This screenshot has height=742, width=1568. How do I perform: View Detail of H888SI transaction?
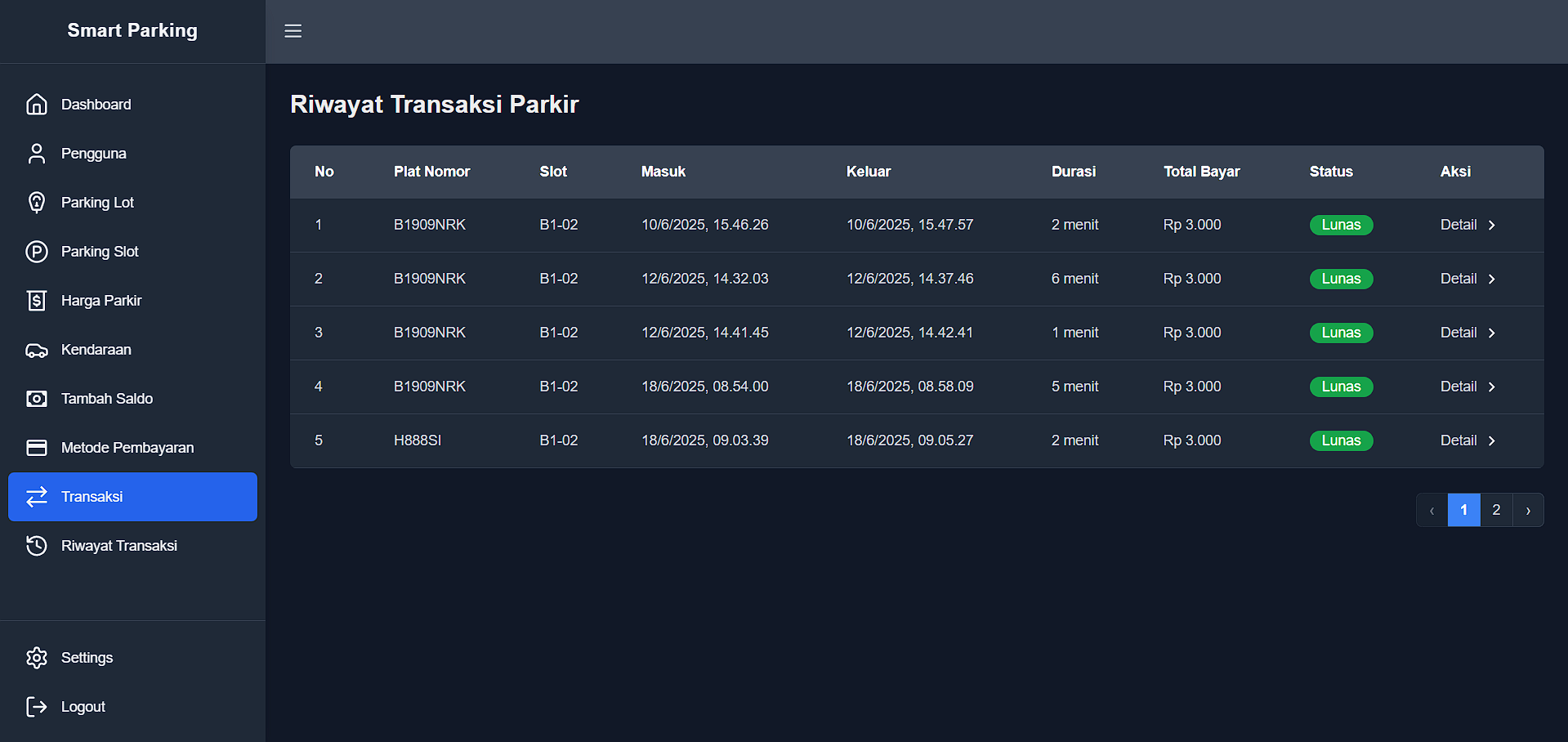point(1467,440)
